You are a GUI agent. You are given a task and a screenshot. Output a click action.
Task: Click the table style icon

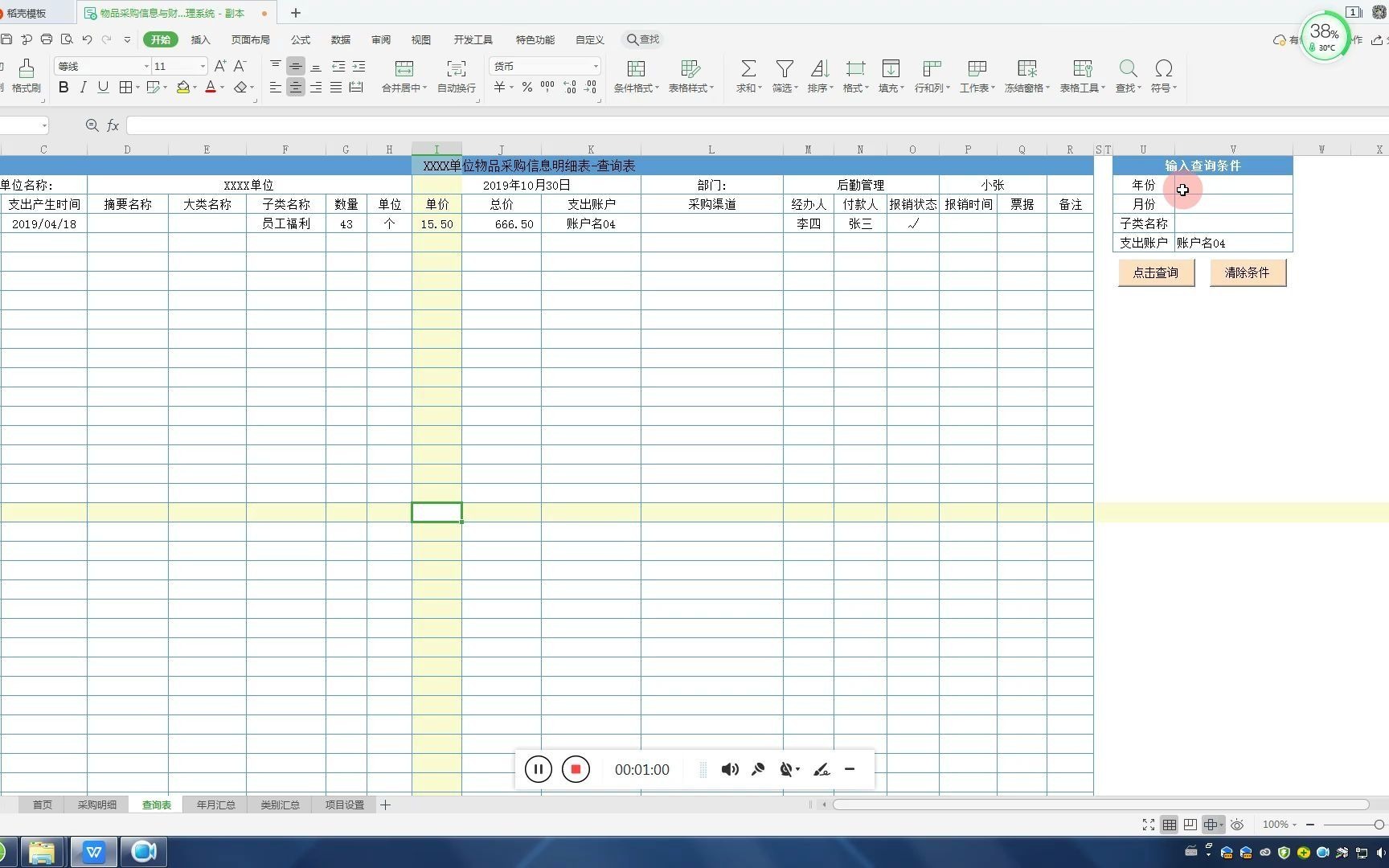click(690, 68)
